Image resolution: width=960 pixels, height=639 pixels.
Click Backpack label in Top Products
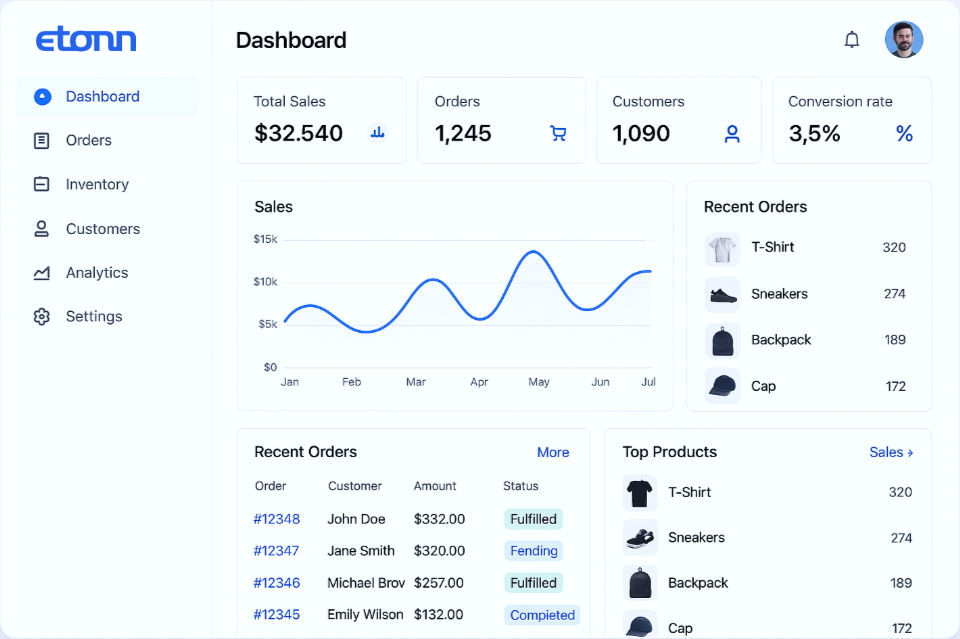[x=698, y=583]
